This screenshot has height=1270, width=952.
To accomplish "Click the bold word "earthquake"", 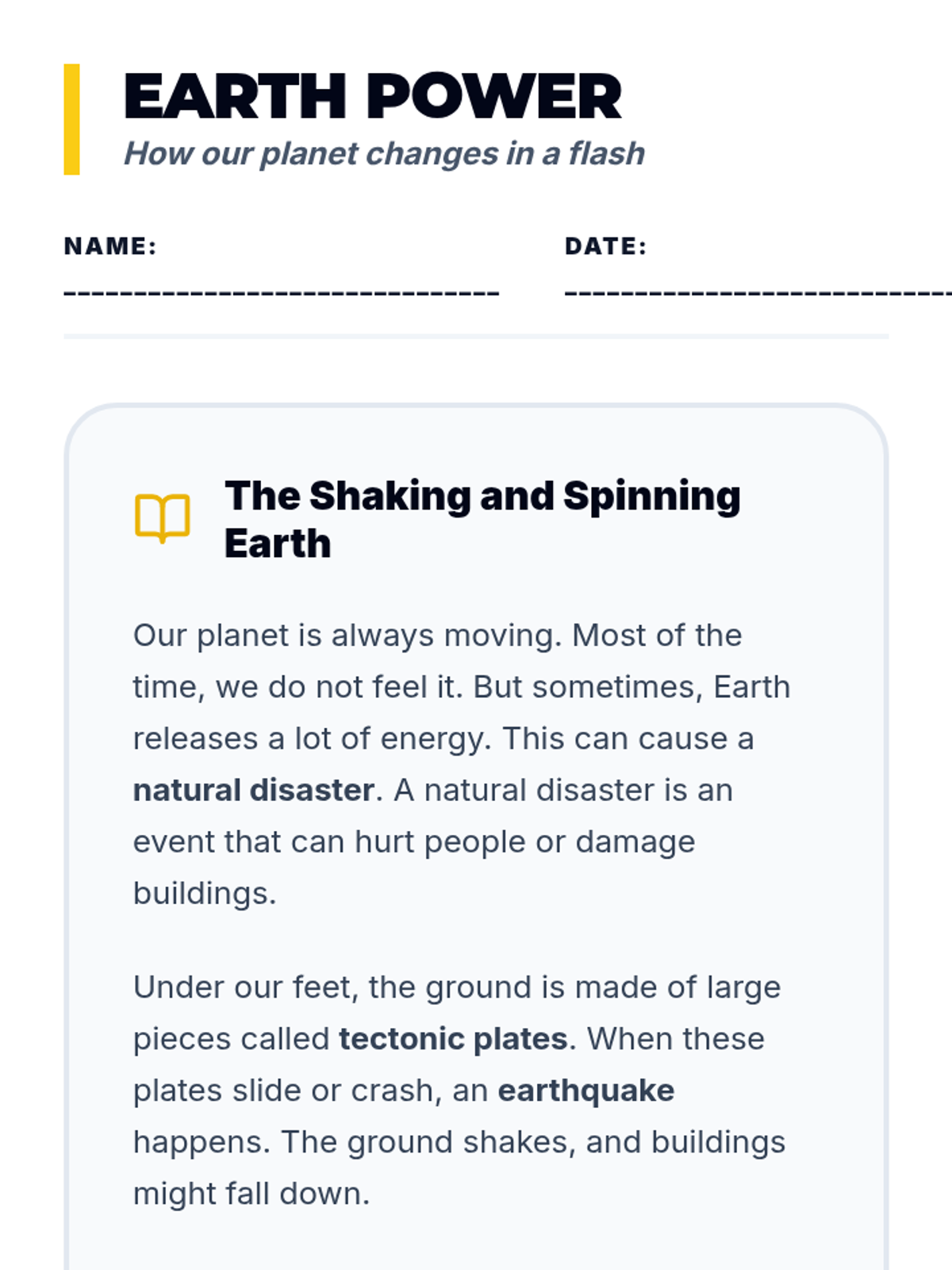I will pos(585,1091).
